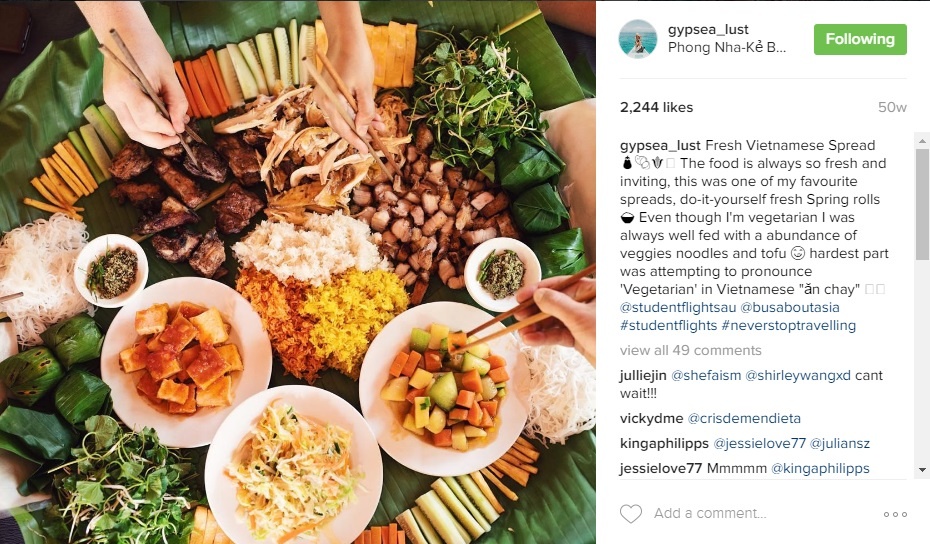Open @busaboutasia mention link
The width and height of the screenshot is (930, 544).
point(790,307)
